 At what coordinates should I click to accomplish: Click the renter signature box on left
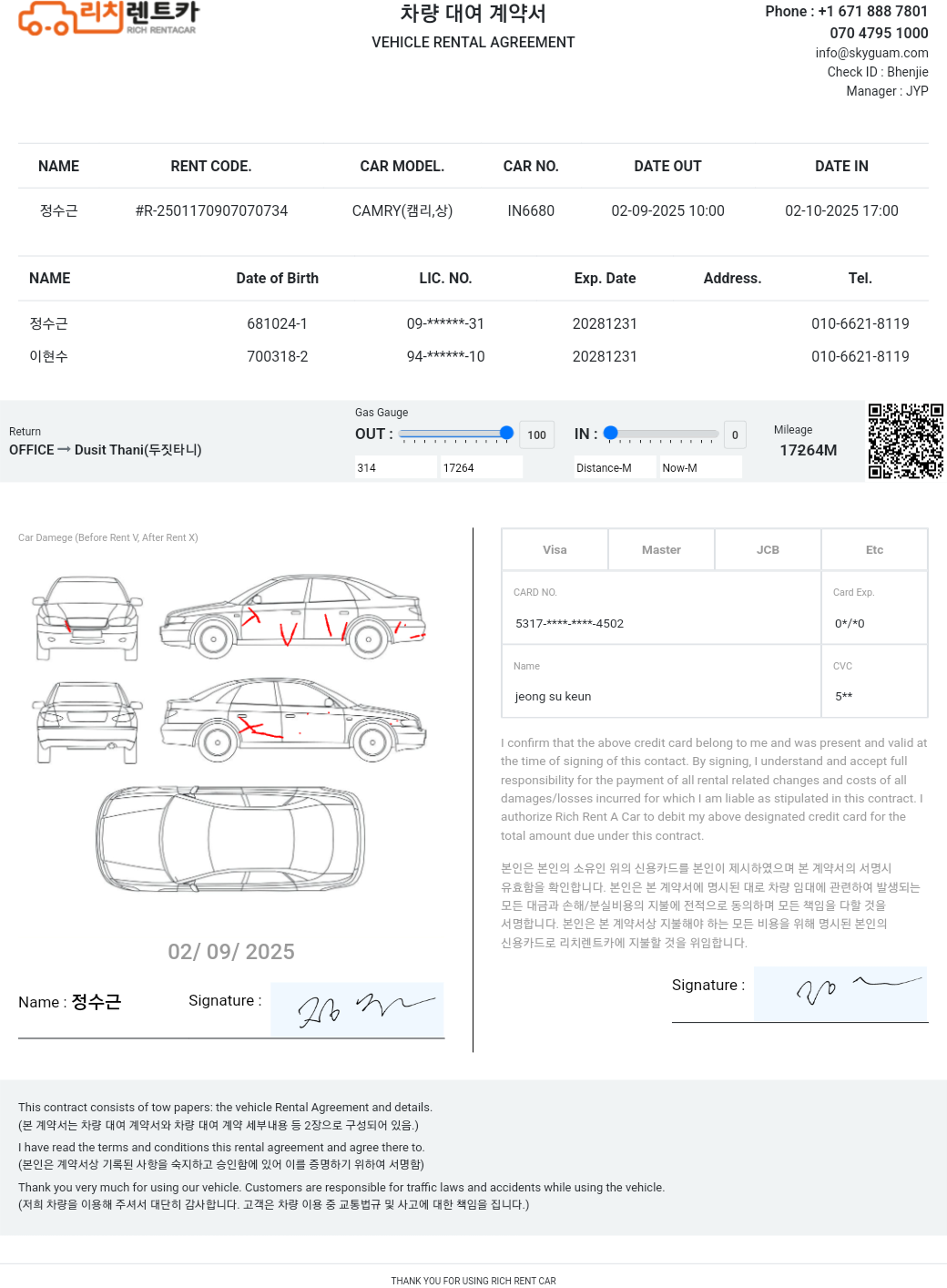(357, 1009)
